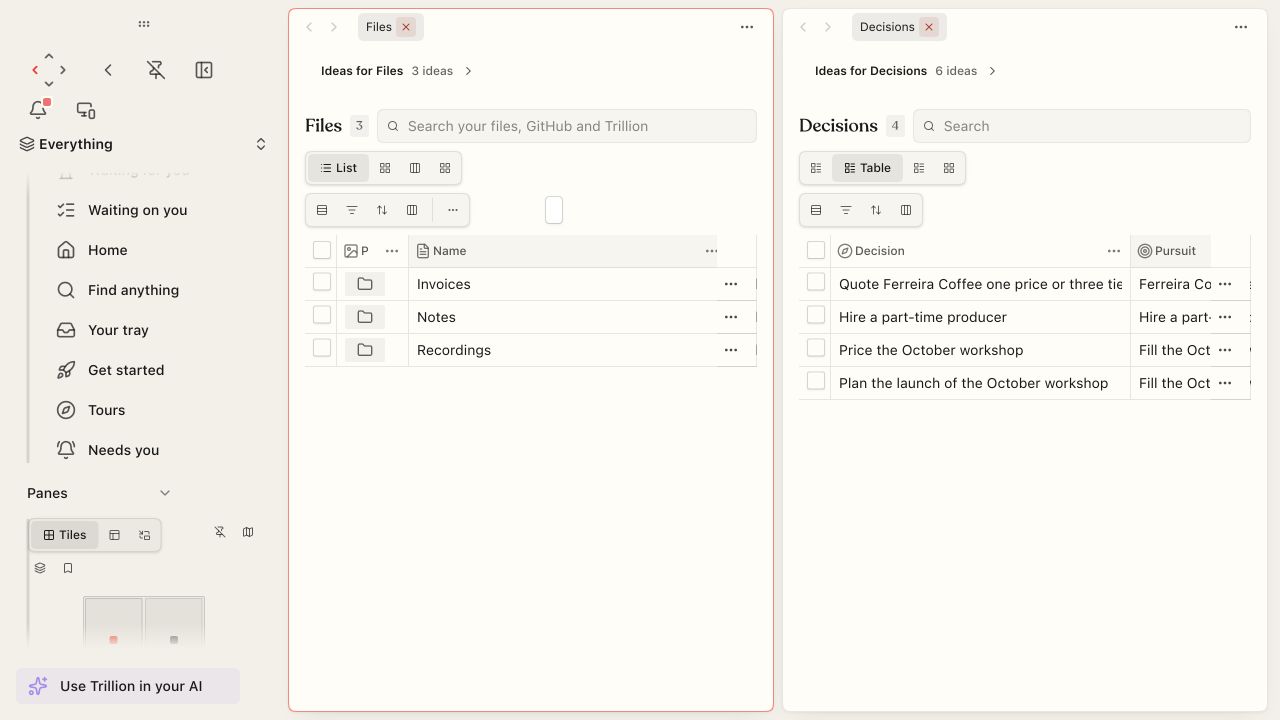Open the notifications bell in the sidebar
1280x720 pixels.
pyautogui.click(x=39, y=110)
